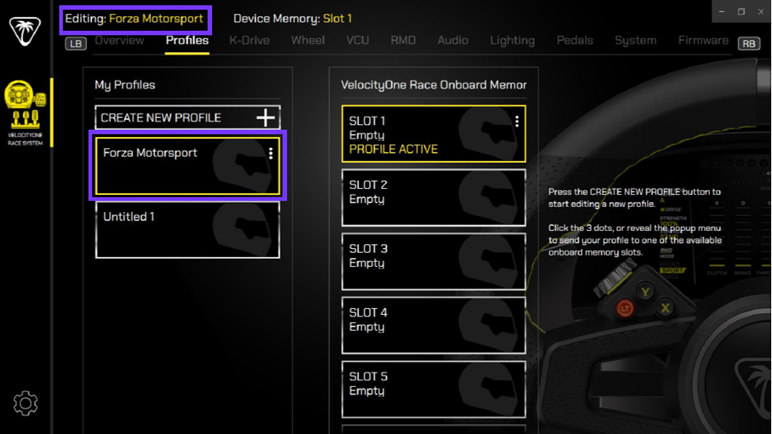Open the K-Drive tab
The image size is (772, 434).
249,40
